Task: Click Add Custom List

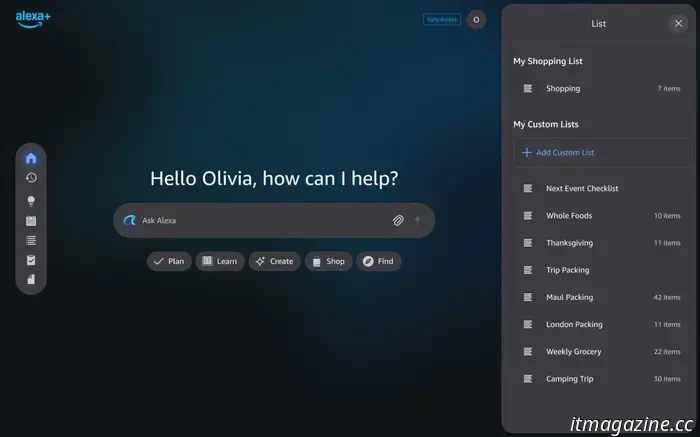Action: pos(602,152)
